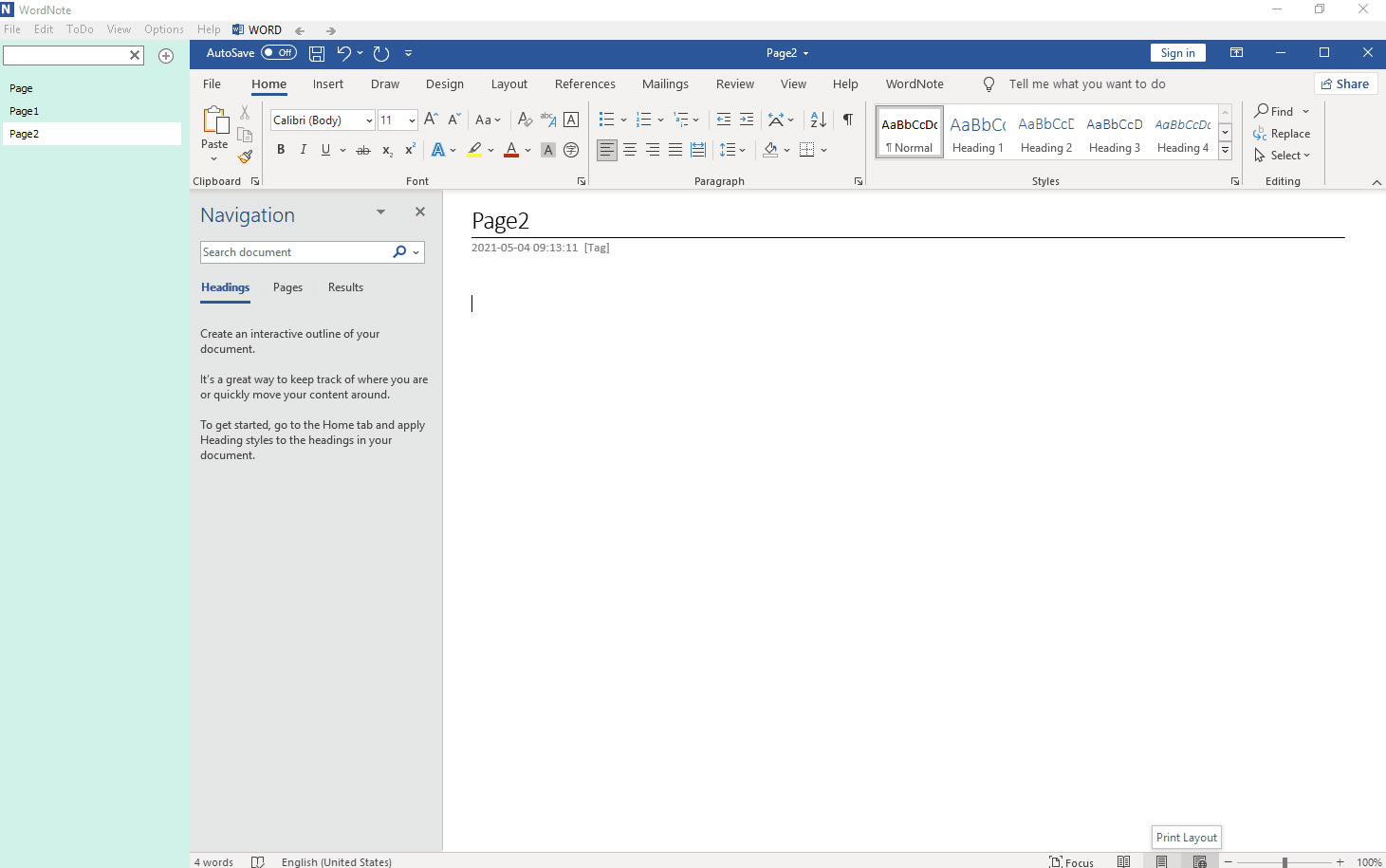Clear all formatting with the eraser icon
Viewport: 1386px width, 868px height.
tap(525, 120)
